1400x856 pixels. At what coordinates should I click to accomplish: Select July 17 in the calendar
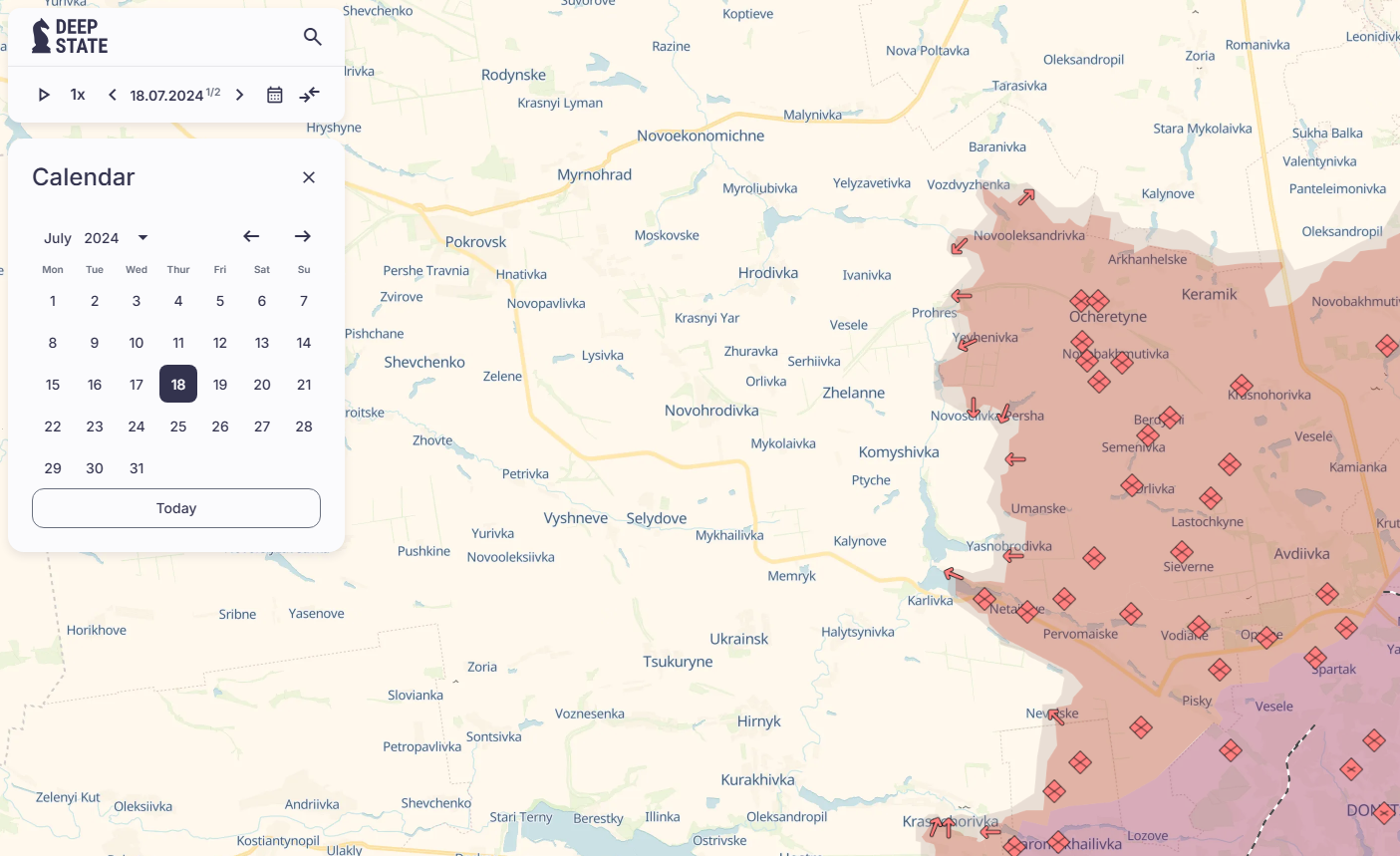[137, 385]
